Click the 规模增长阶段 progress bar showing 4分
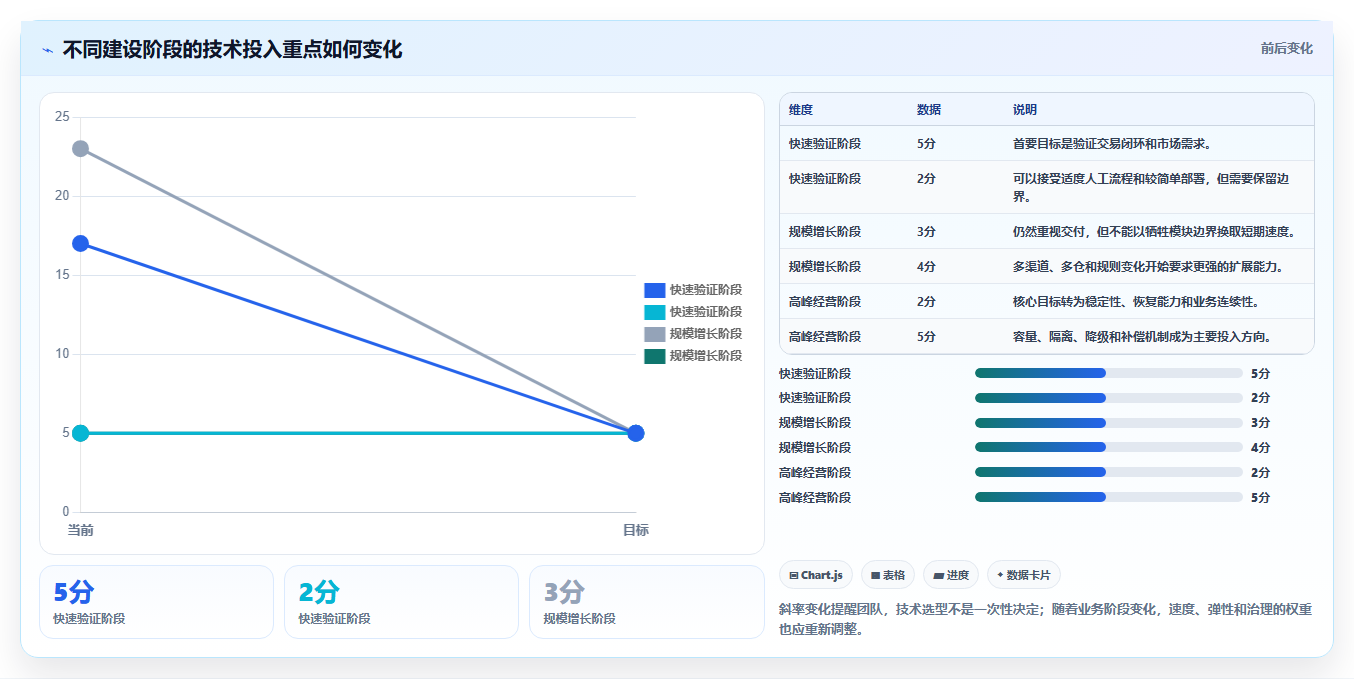Image resolution: width=1354 pixels, height=679 pixels. point(1108,448)
